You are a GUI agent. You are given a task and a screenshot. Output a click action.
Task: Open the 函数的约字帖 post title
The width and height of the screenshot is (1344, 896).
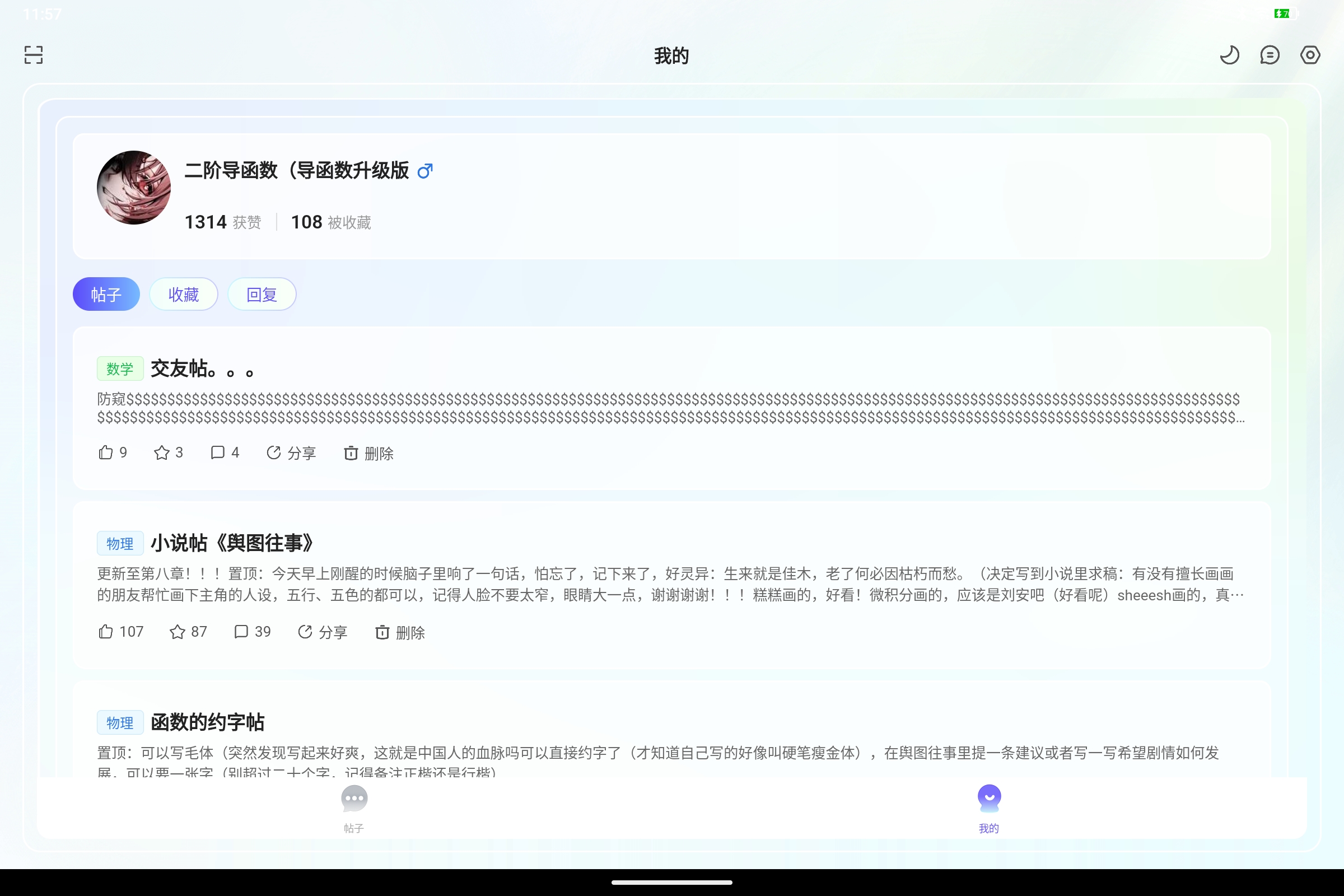[x=207, y=722]
